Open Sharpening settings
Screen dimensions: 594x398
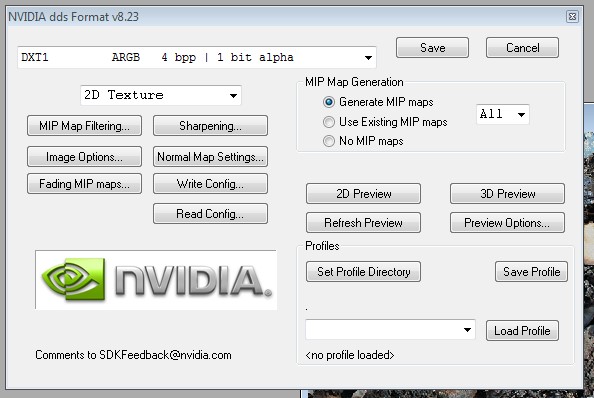click(x=210, y=126)
